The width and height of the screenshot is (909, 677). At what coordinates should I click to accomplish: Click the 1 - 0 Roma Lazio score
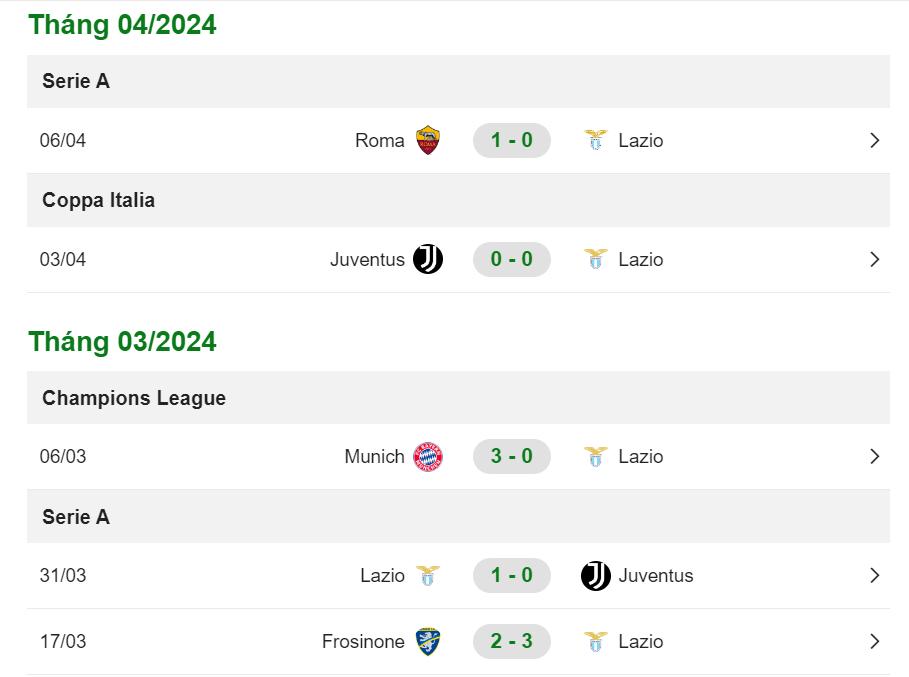click(511, 140)
